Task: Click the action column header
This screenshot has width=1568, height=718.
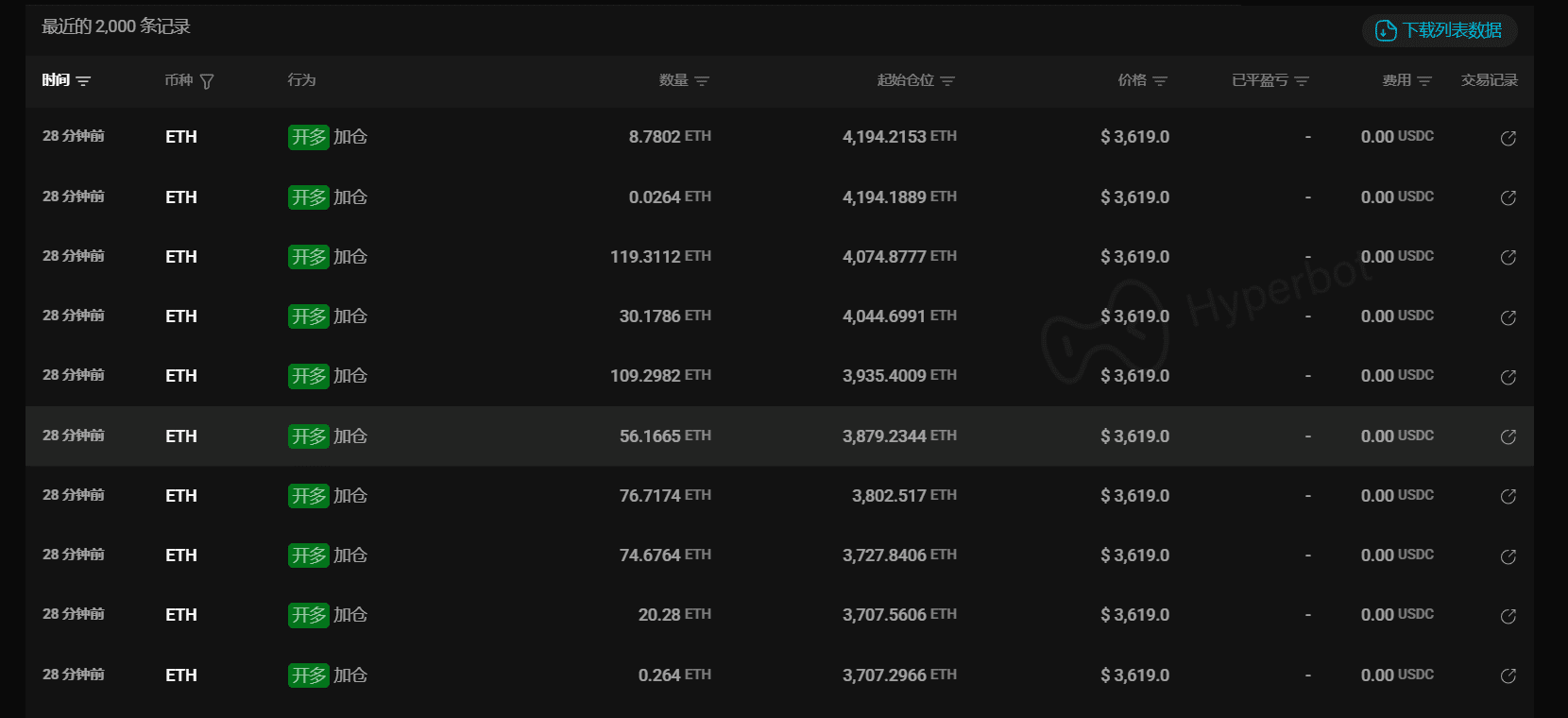Action: 301,80
